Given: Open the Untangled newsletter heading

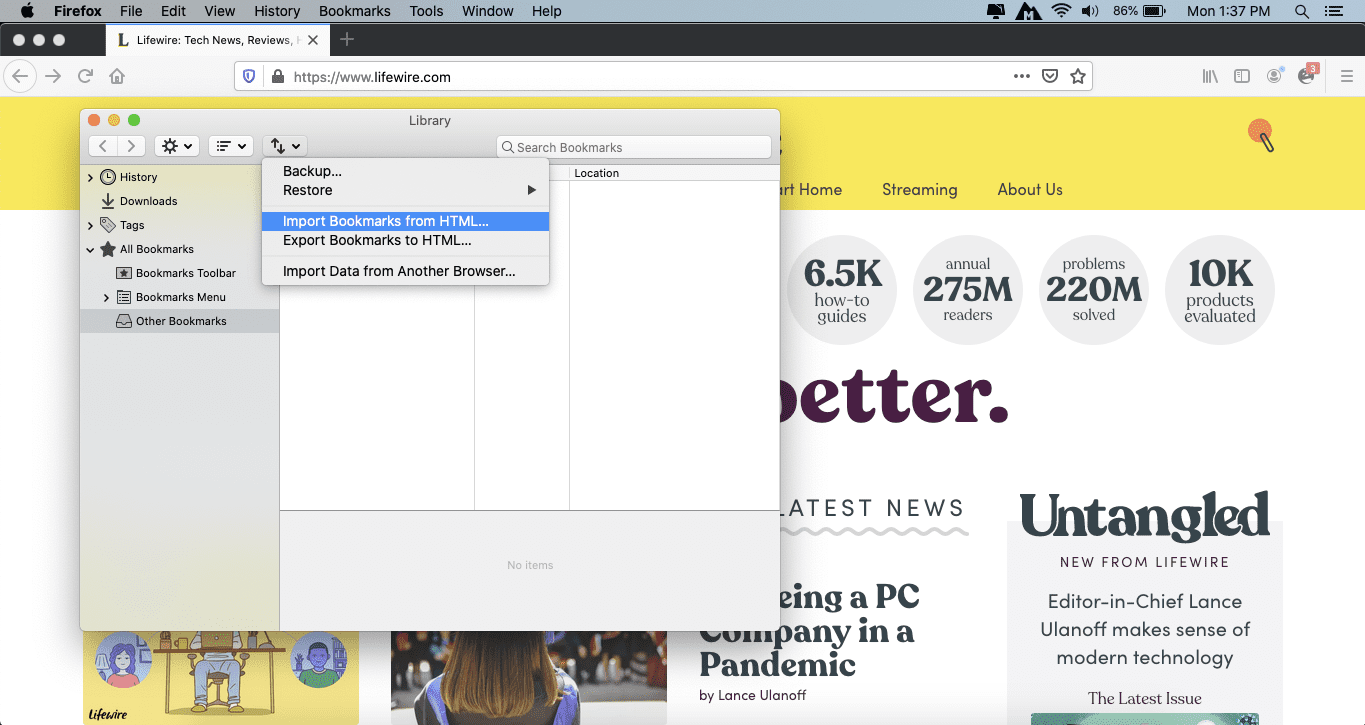Looking at the screenshot, I should click(1145, 517).
